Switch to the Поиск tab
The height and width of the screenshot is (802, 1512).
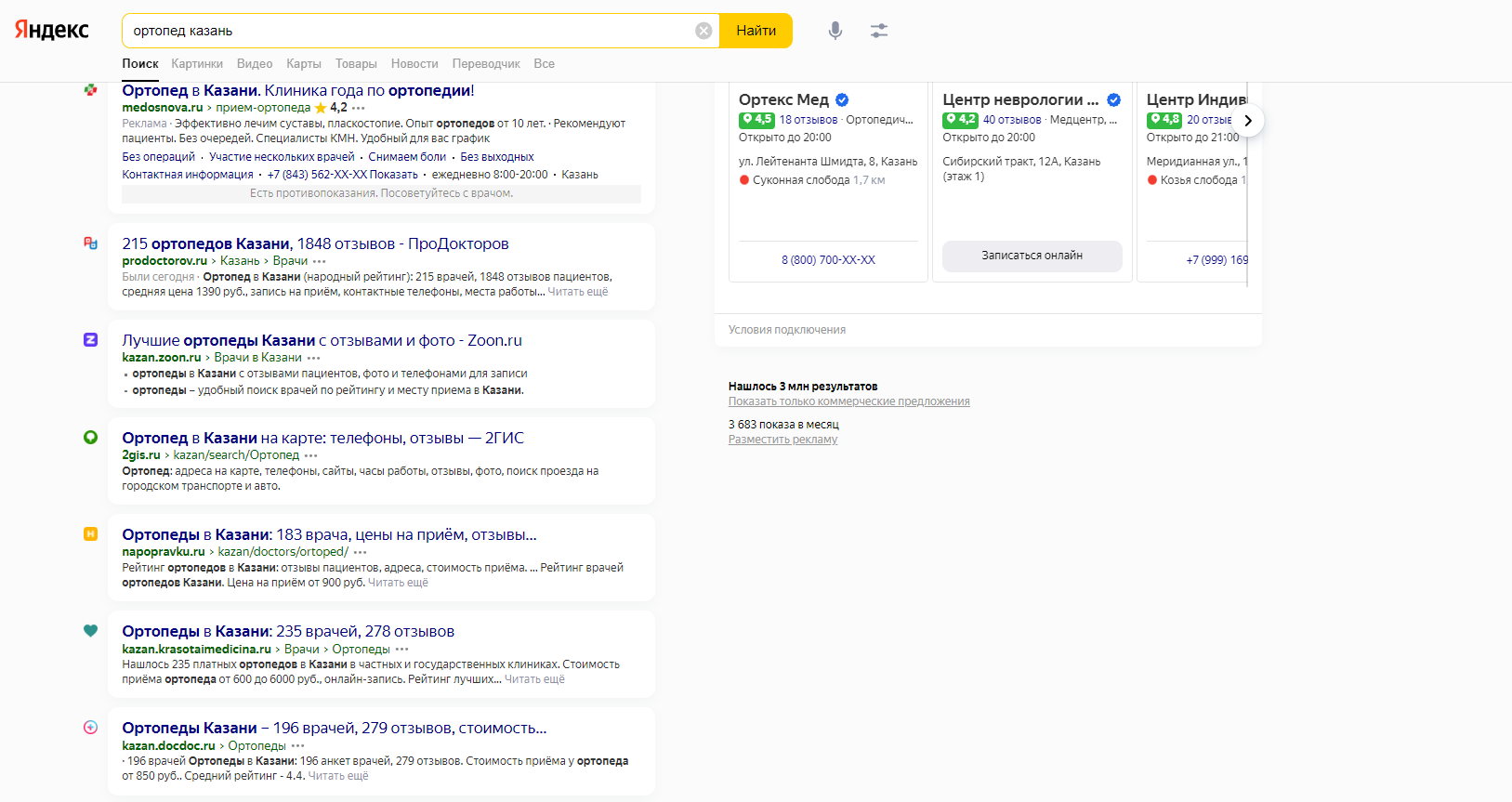coord(140,64)
